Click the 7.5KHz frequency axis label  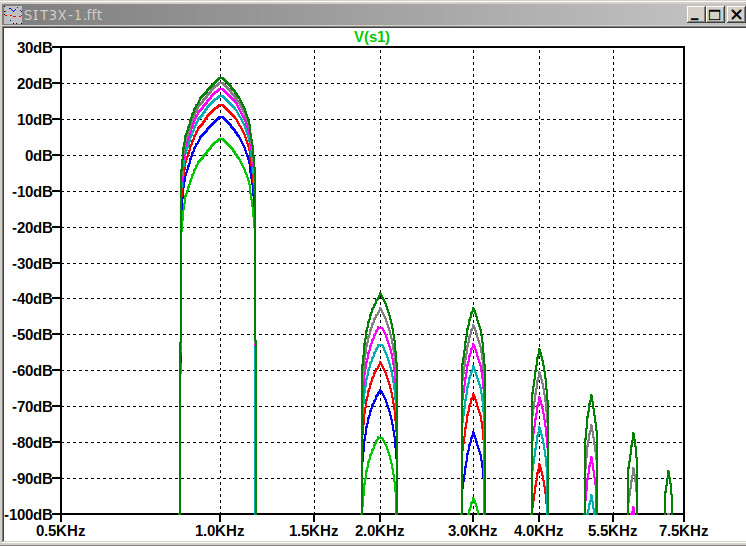click(684, 530)
